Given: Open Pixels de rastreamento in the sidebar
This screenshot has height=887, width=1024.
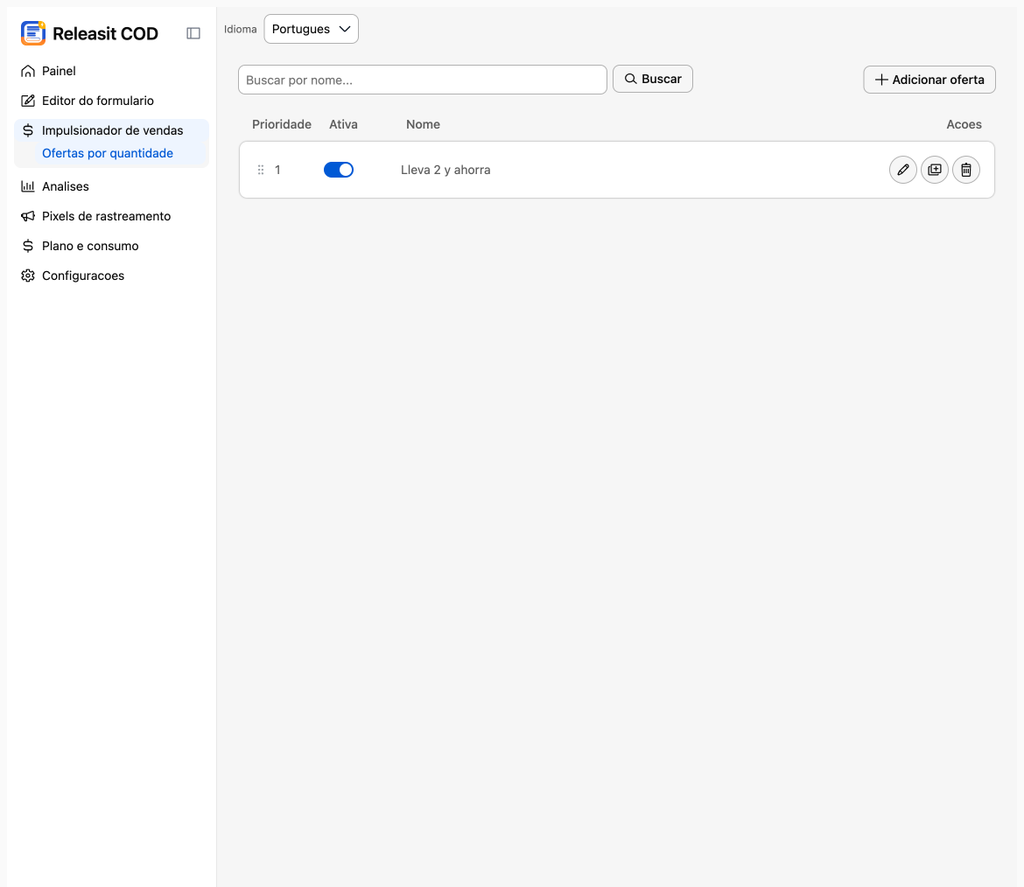Looking at the screenshot, I should [111, 216].
